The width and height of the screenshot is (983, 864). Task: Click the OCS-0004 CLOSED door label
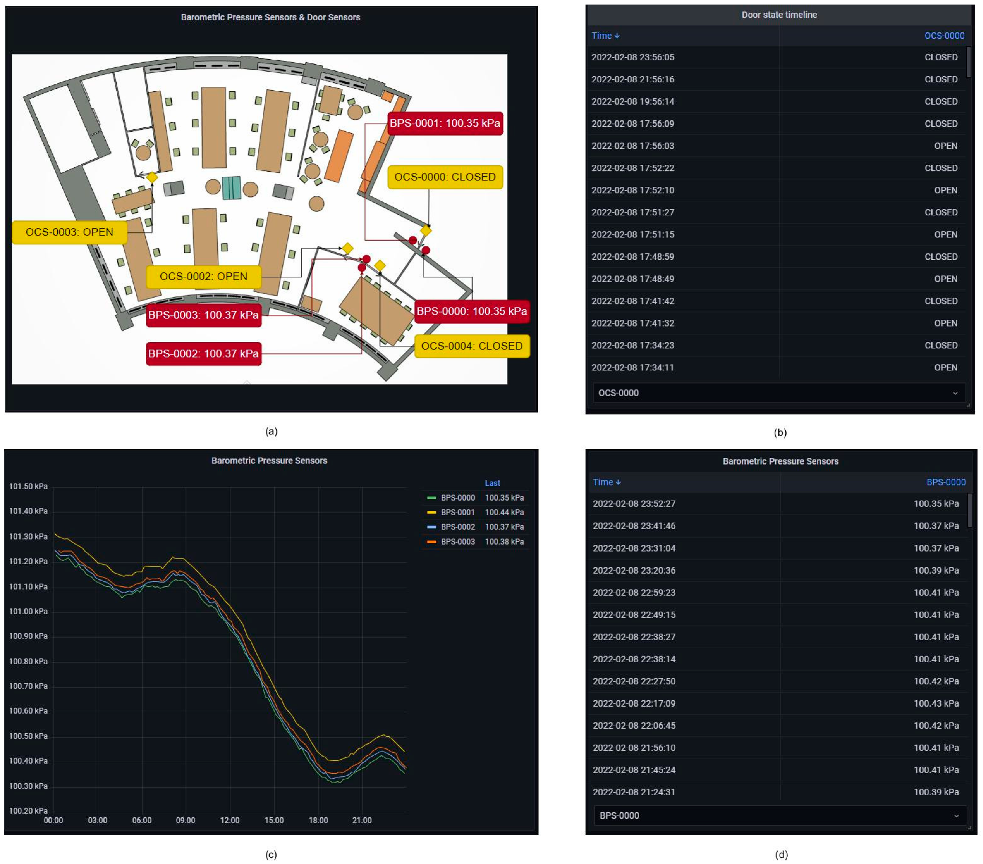pyautogui.click(x=471, y=346)
